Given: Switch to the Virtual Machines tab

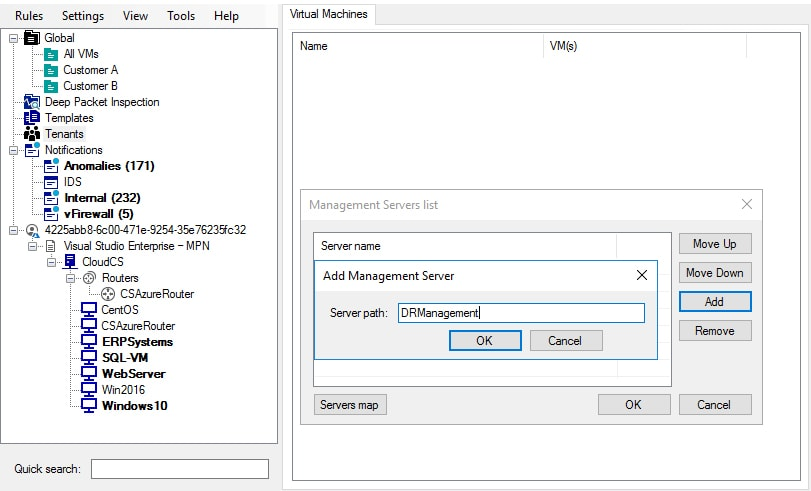Looking at the screenshot, I should tap(328, 14).
